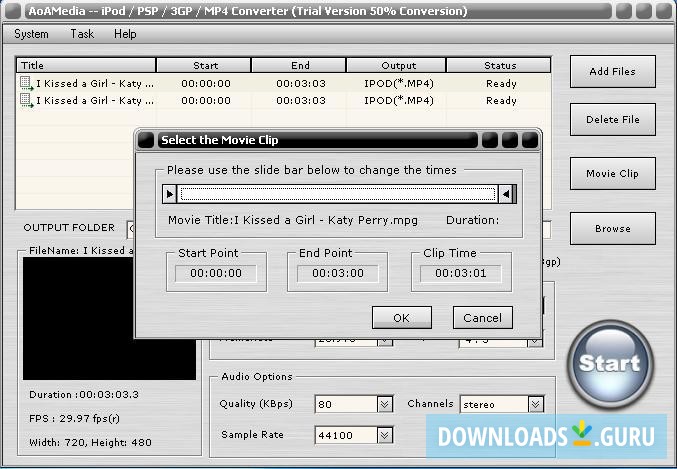This screenshot has height=469, width=677.
Task: Expand the Sample Rate 44100 dropdown
Action: [384, 435]
